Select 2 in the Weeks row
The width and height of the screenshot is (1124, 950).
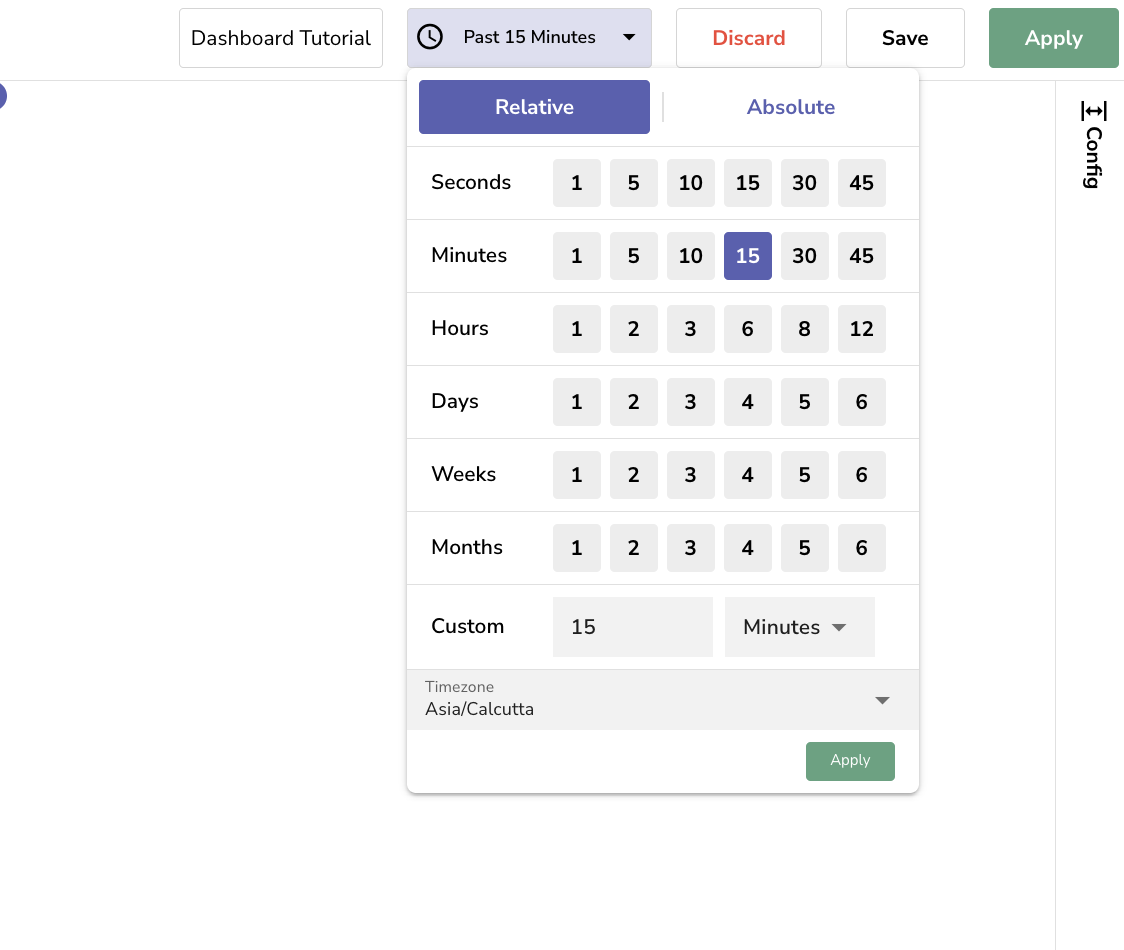click(634, 474)
